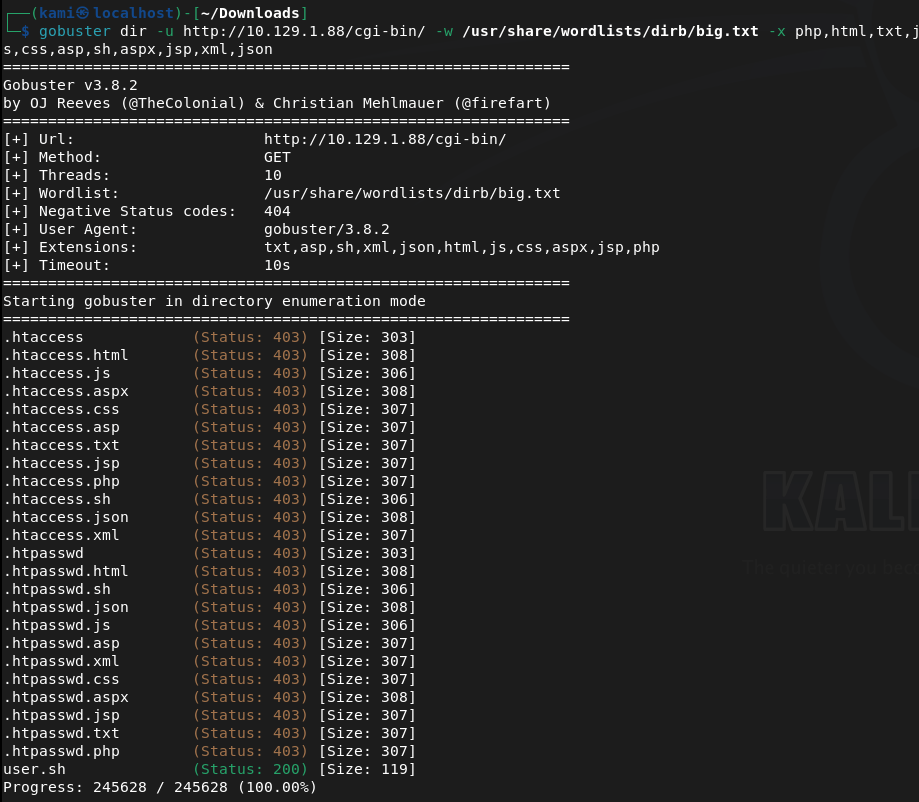Click the Negative Status codes value 404
The image size is (919, 802).
click(x=277, y=211)
